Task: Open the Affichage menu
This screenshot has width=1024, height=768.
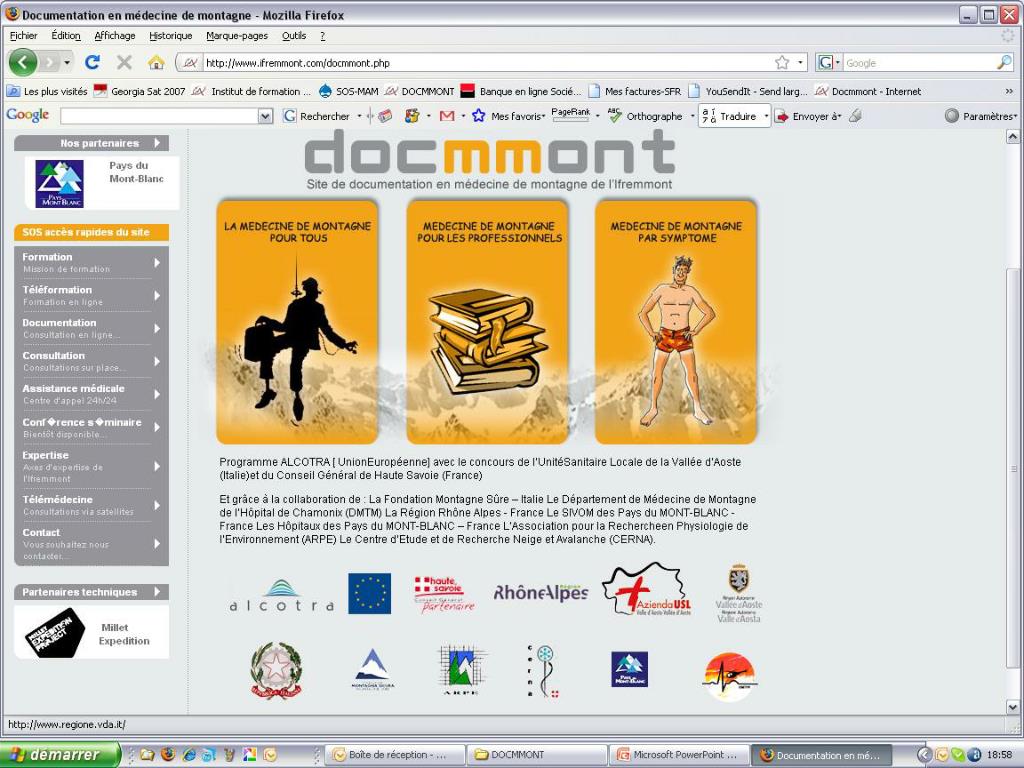Action: pyautogui.click(x=115, y=35)
